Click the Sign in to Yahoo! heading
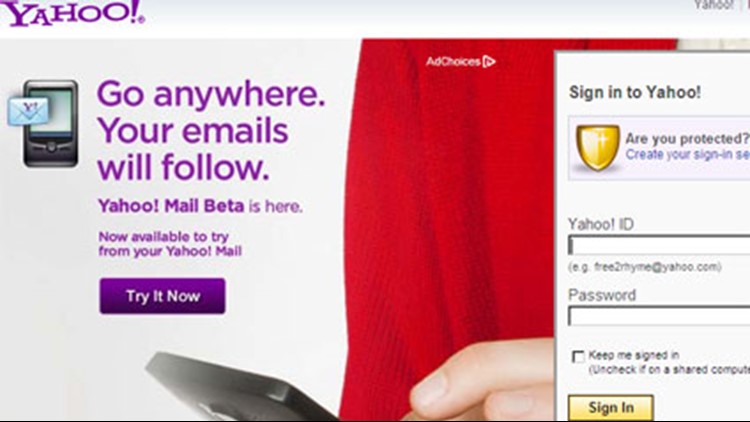Image resolution: width=750 pixels, height=422 pixels. [x=635, y=92]
